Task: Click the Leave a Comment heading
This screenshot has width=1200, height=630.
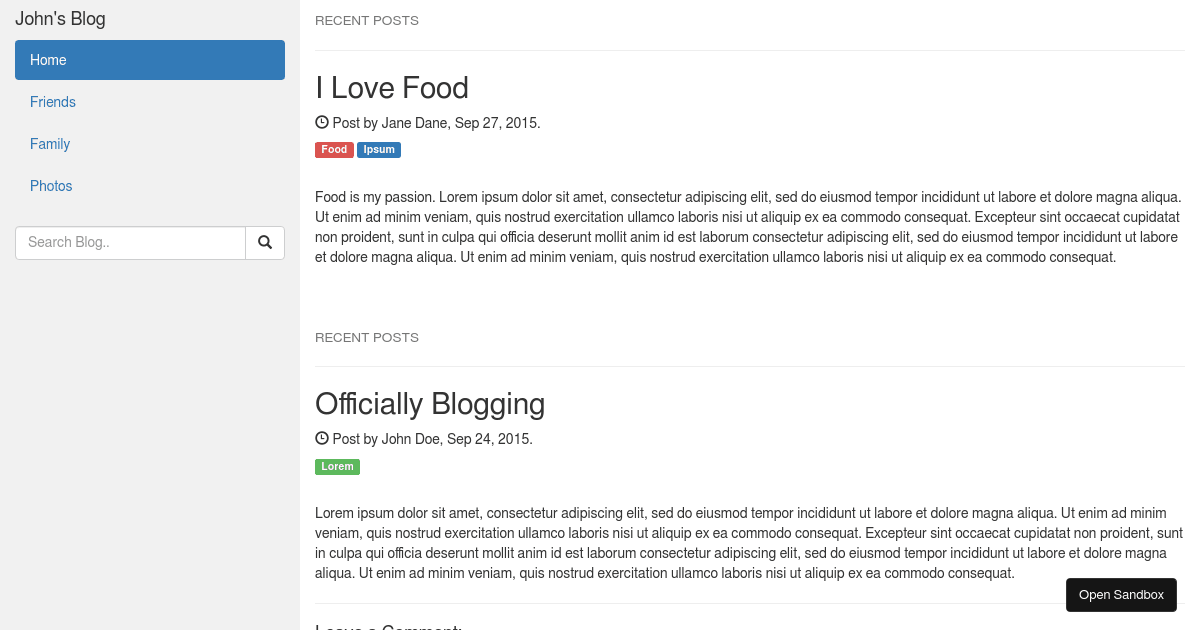Action: click(x=388, y=626)
